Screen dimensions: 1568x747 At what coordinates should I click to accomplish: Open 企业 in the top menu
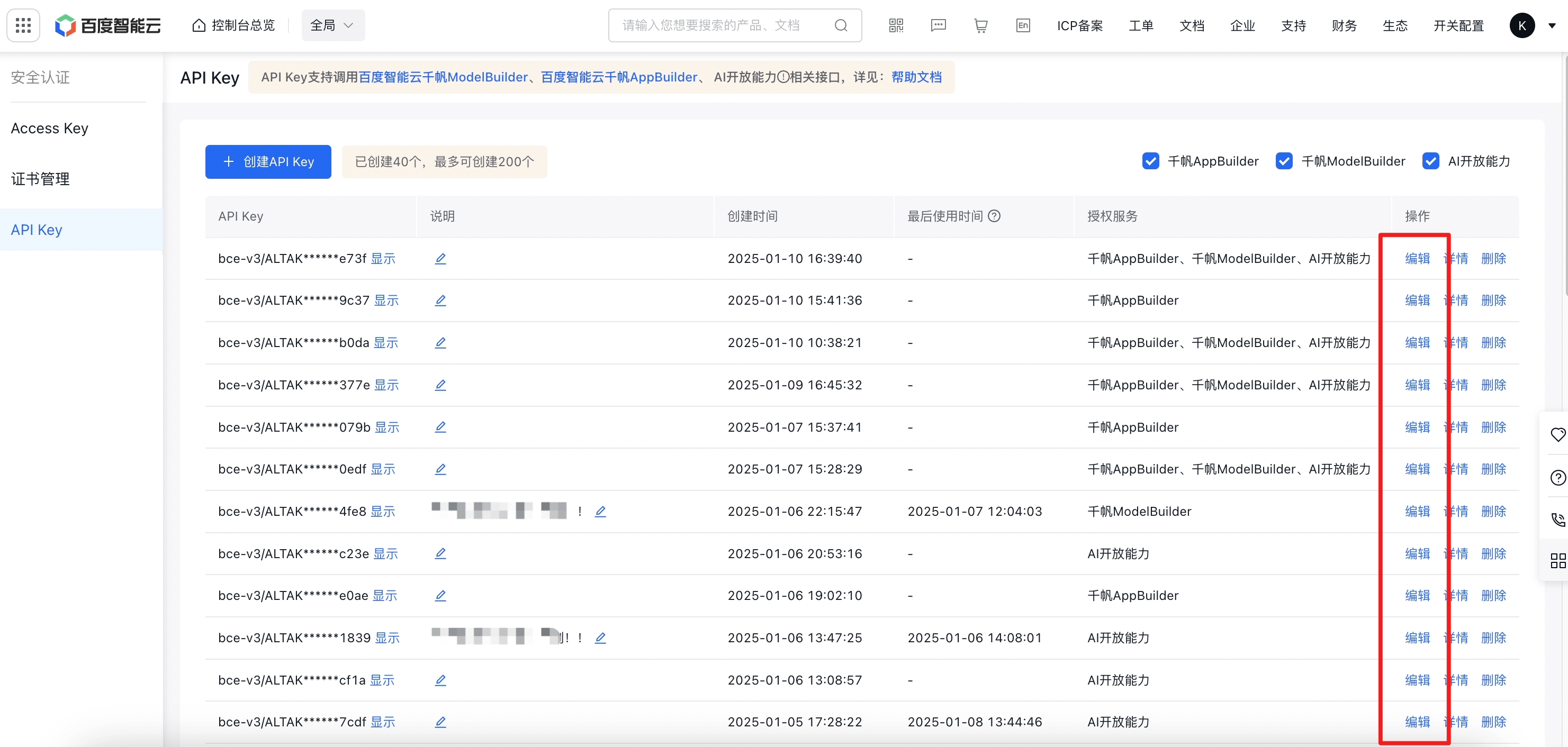click(x=1242, y=25)
